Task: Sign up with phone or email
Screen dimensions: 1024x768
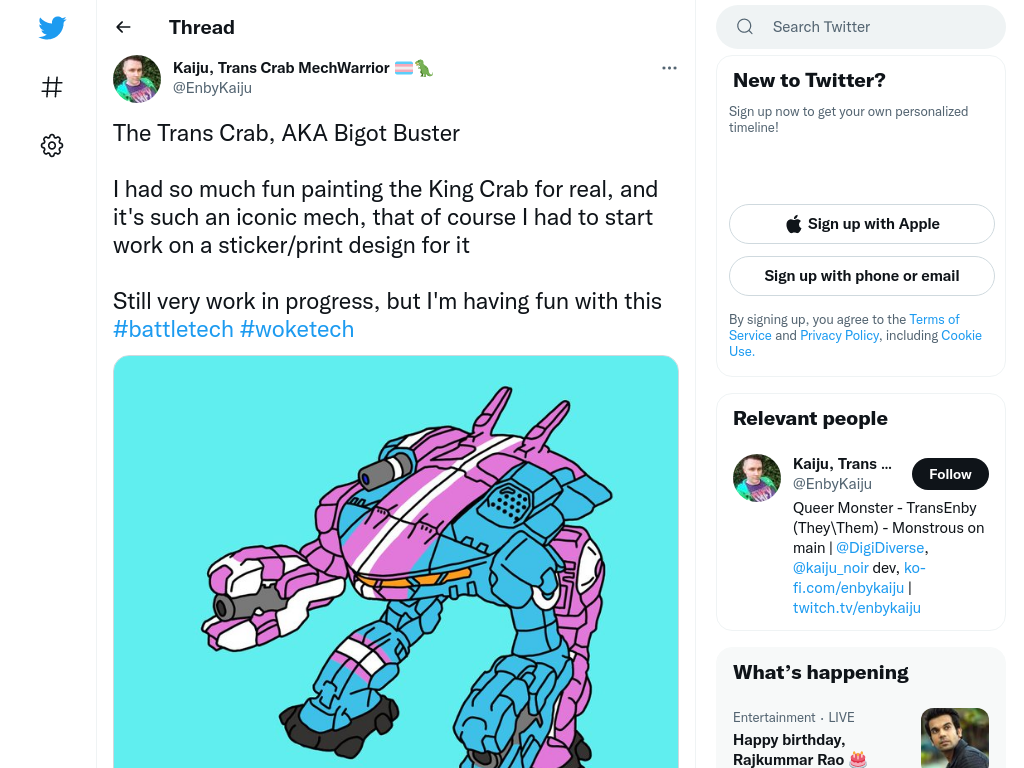Action: [x=861, y=276]
